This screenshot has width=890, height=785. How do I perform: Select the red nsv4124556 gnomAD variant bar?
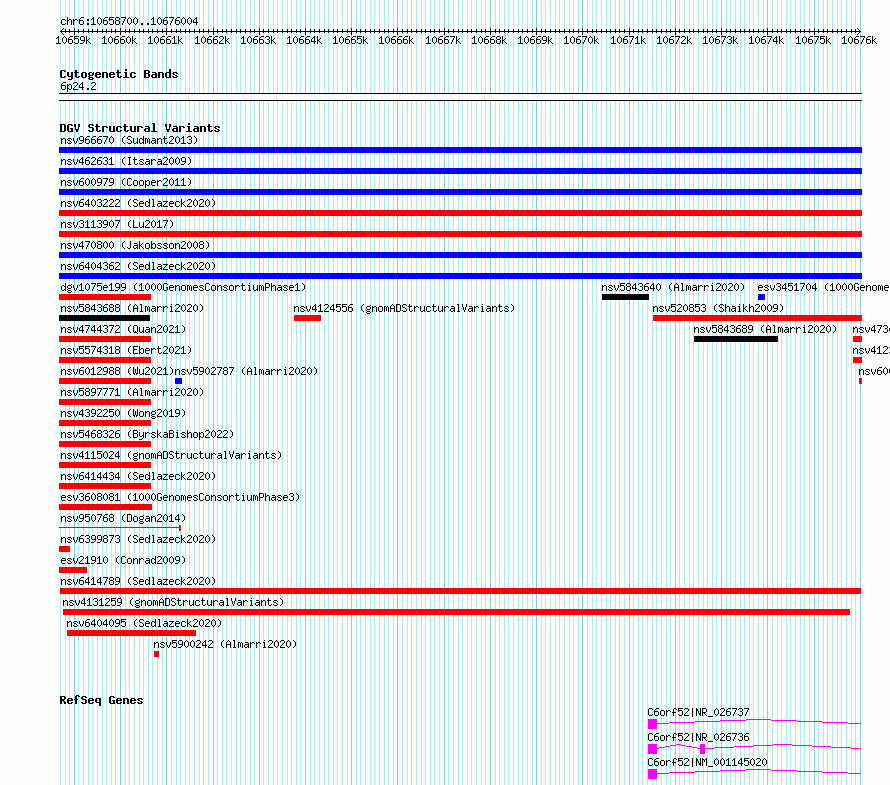(x=307, y=318)
